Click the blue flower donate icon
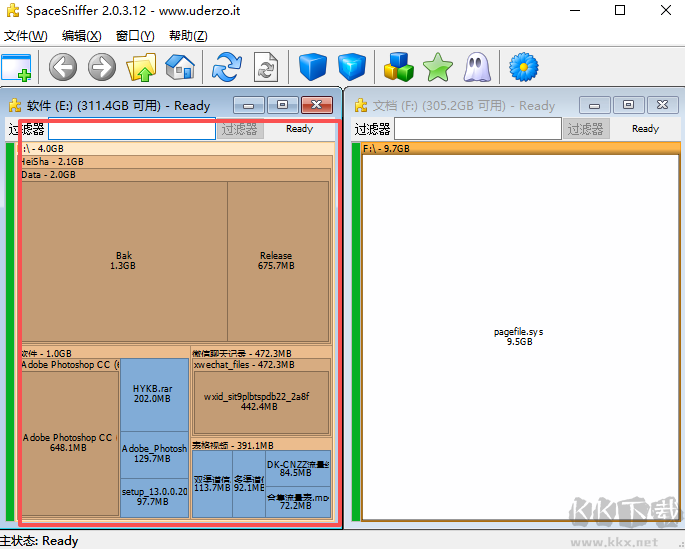 coord(523,67)
